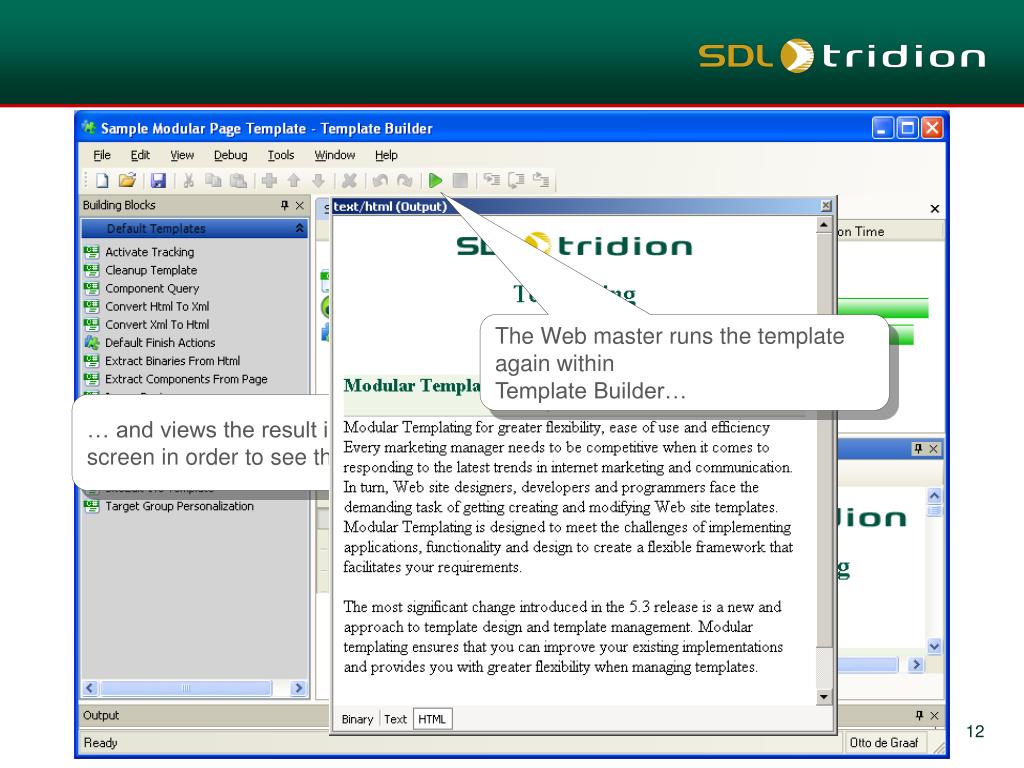
Task: Open the Window menu
Action: (335, 155)
